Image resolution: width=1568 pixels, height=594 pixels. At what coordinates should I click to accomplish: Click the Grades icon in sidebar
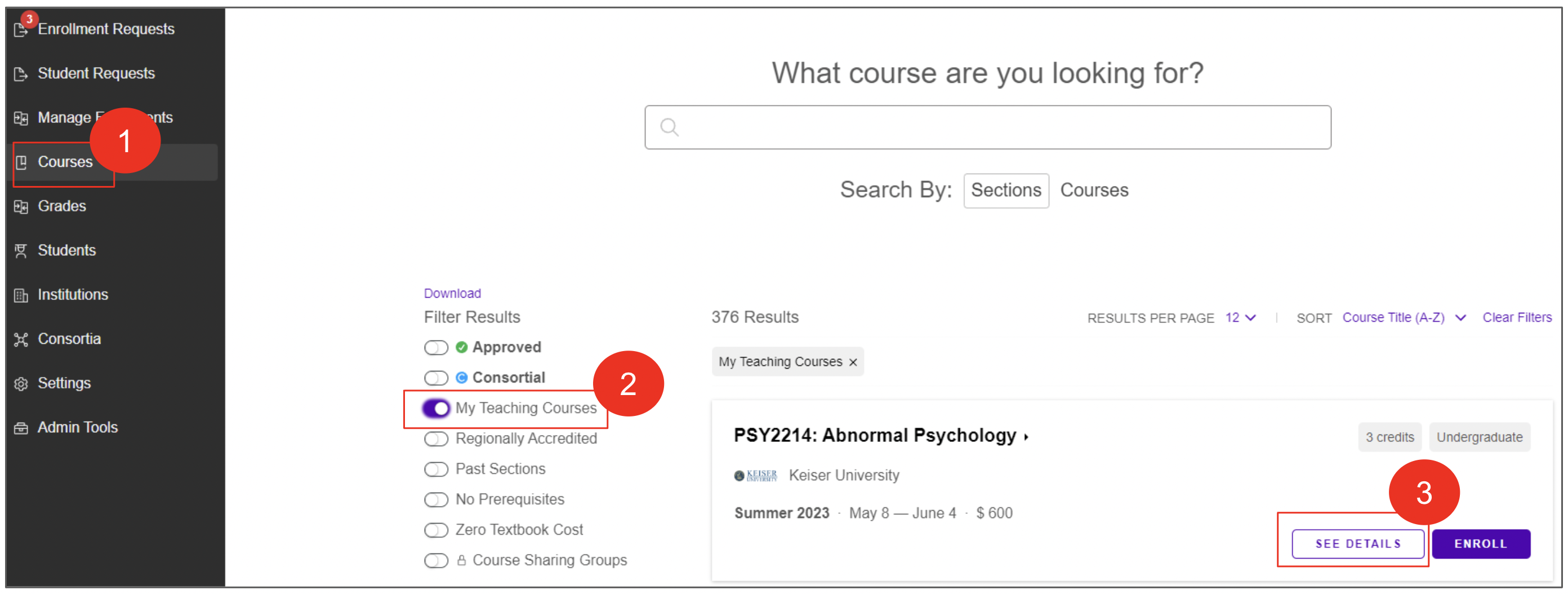[21, 206]
